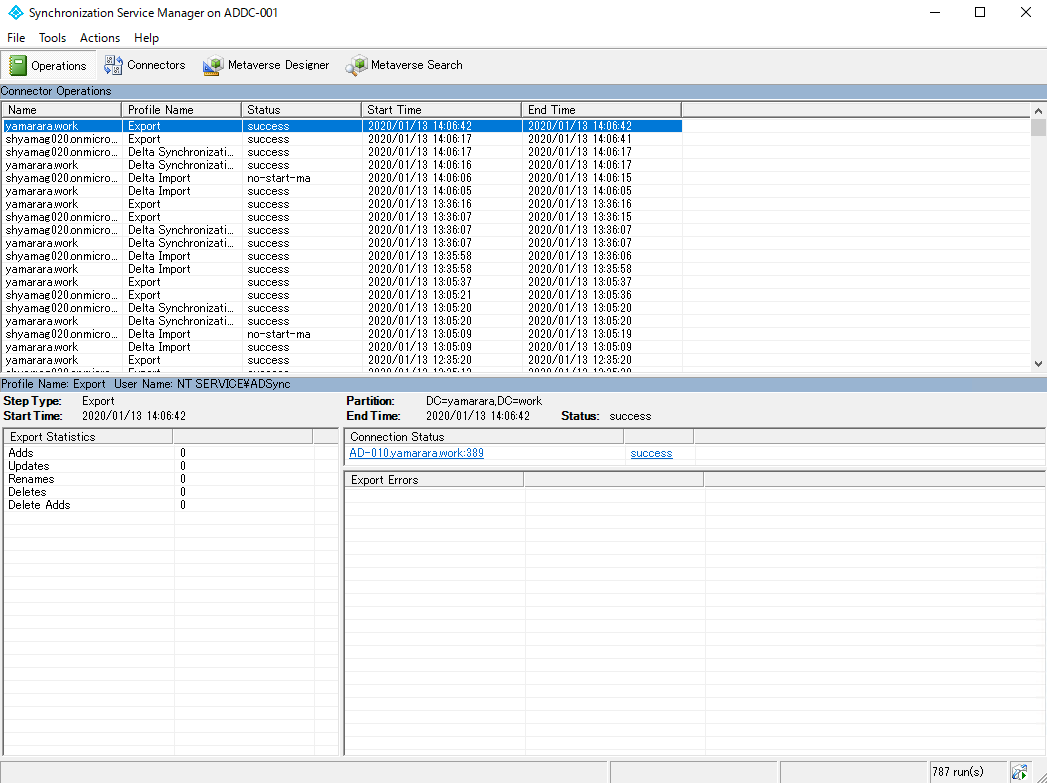1048x784 pixels.
Task: Open Metaverse Search
Action: [x=404, y=65]
